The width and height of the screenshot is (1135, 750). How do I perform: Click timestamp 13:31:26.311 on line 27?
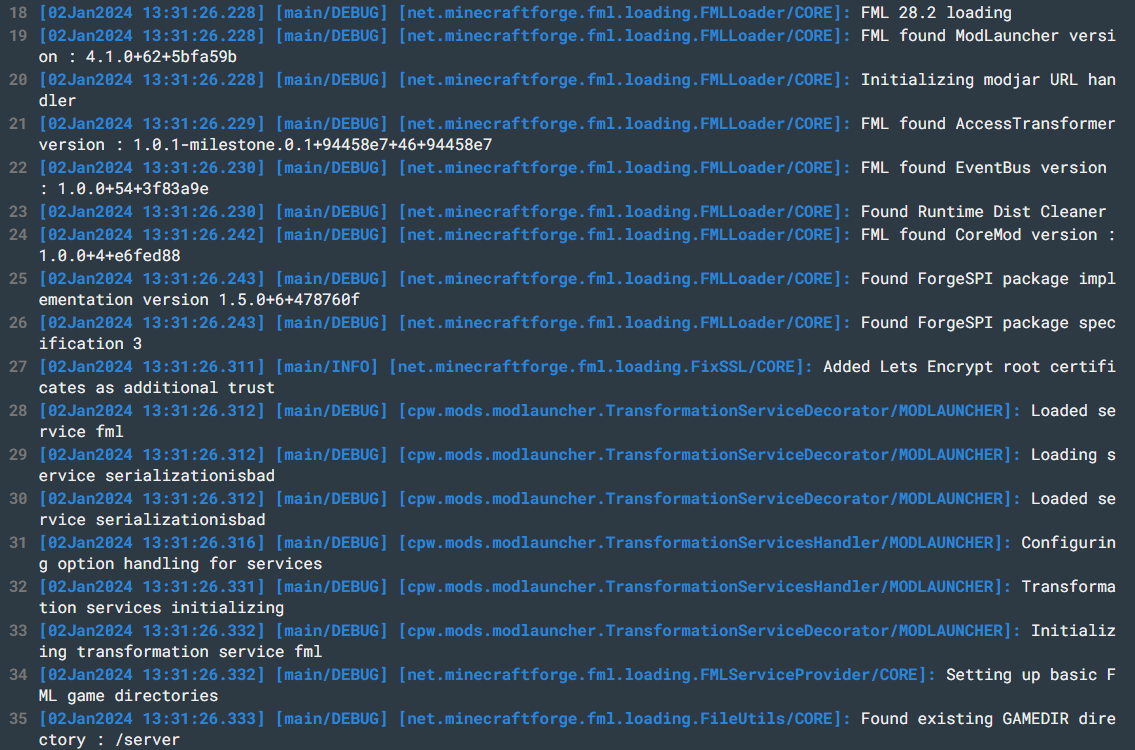point(199,367)
